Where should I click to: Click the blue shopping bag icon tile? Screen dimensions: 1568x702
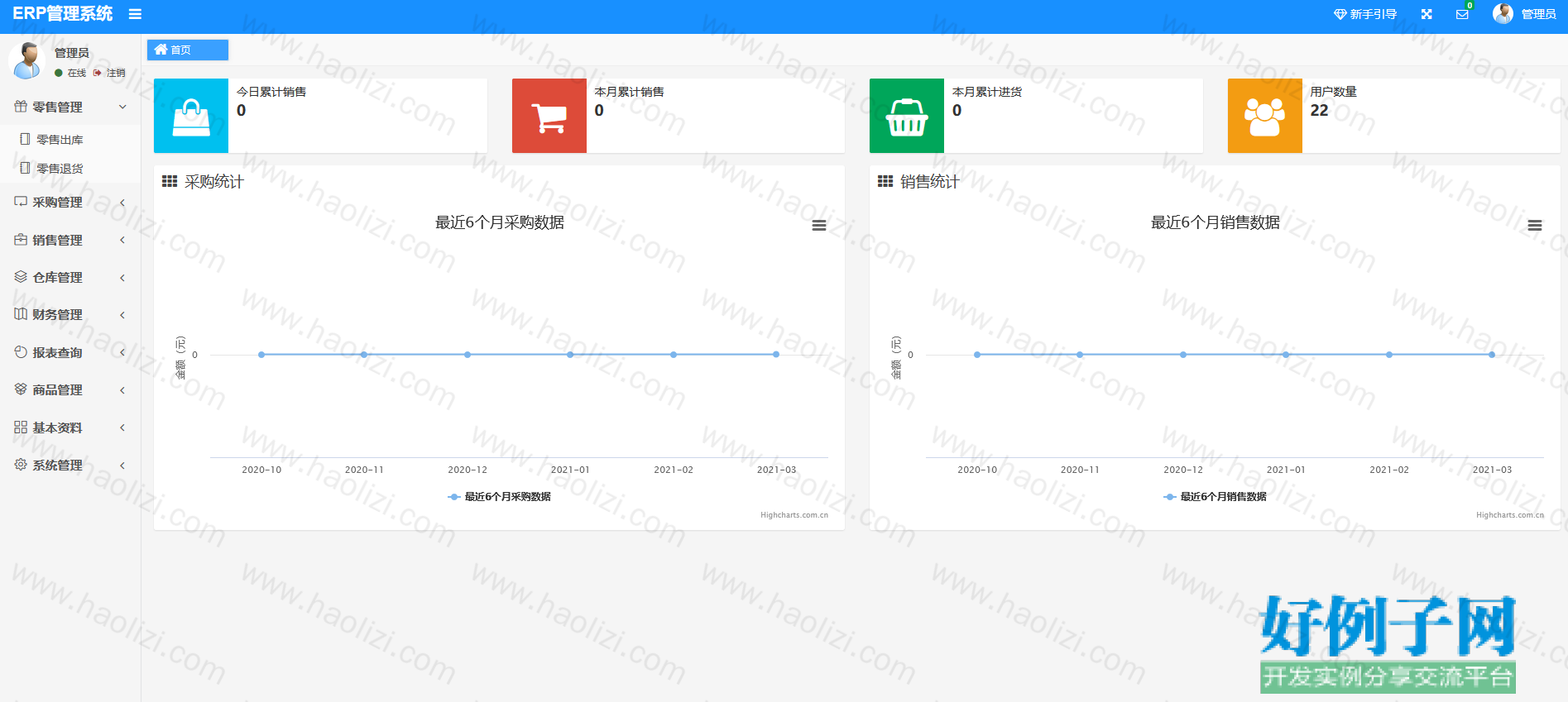point(191,116)
